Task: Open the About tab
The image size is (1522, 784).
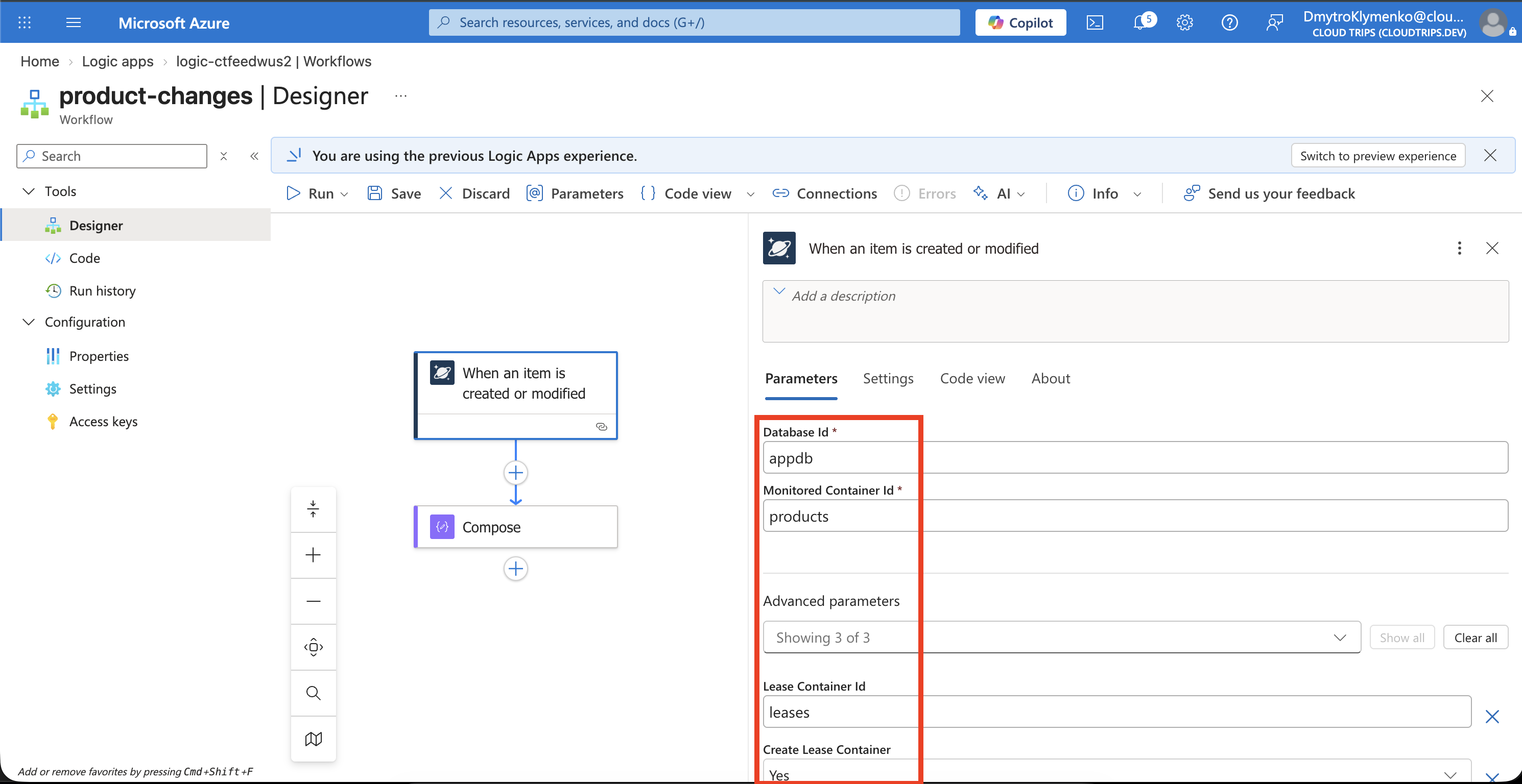Action: pos(1051,378)
